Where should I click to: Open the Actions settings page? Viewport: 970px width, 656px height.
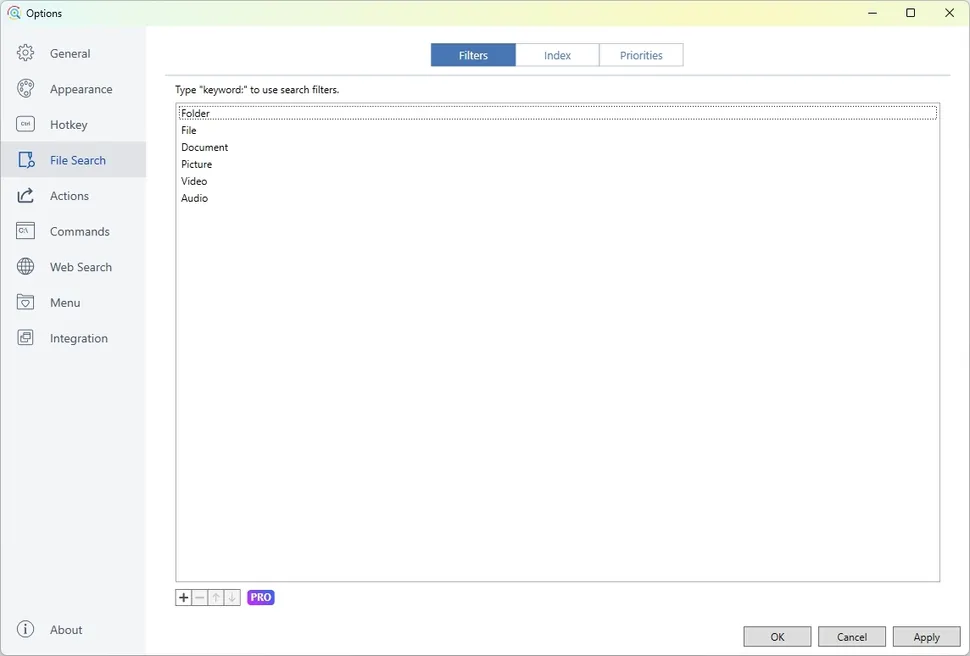pos(25,195)
